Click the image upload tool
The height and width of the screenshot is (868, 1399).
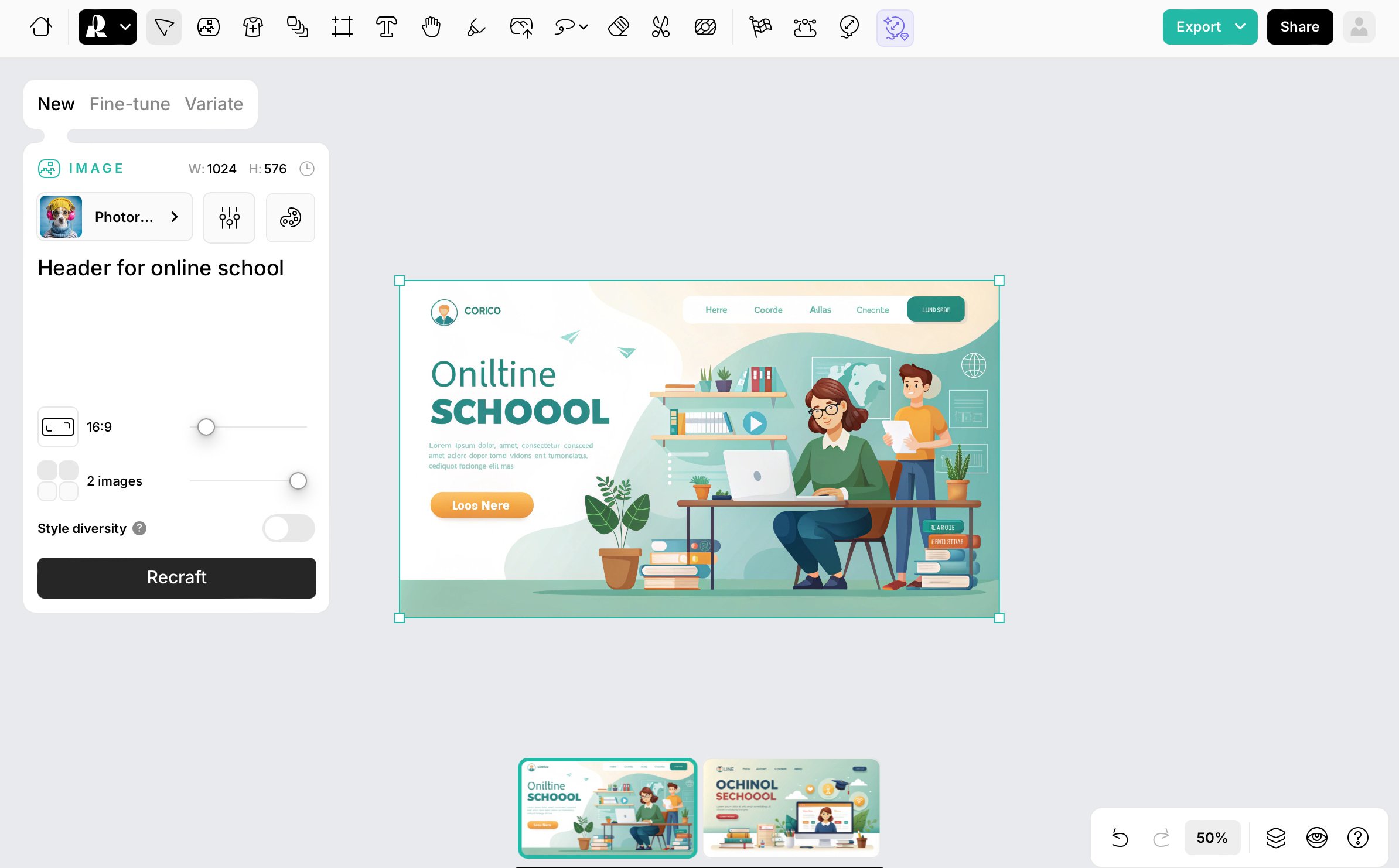coord(521,27)
